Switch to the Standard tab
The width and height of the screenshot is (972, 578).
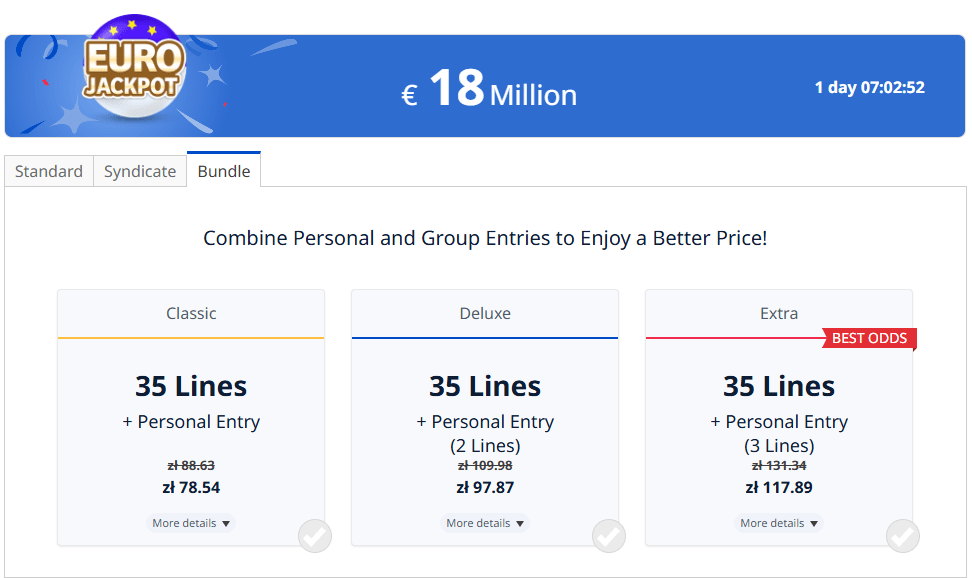pos(48,171)
